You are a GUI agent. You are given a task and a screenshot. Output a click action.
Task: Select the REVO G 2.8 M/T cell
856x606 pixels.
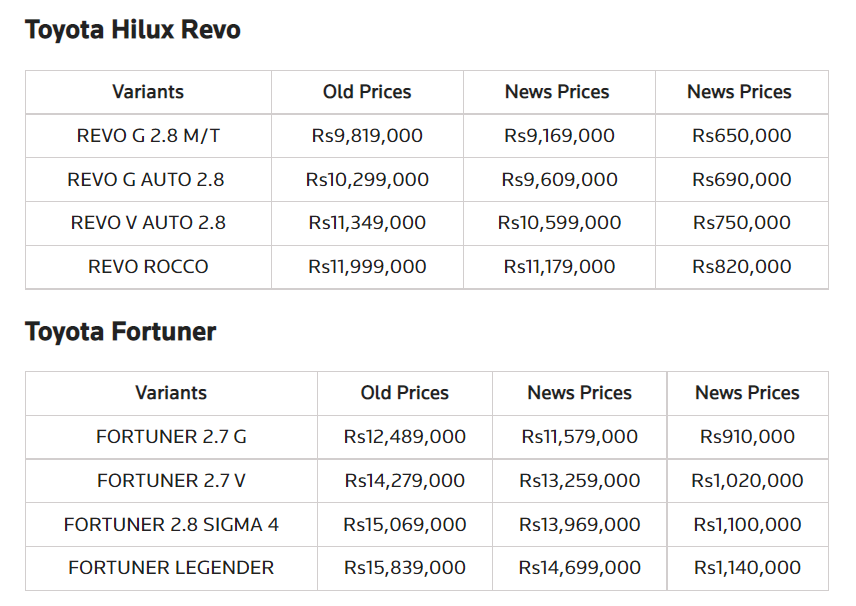coord(148,136)
